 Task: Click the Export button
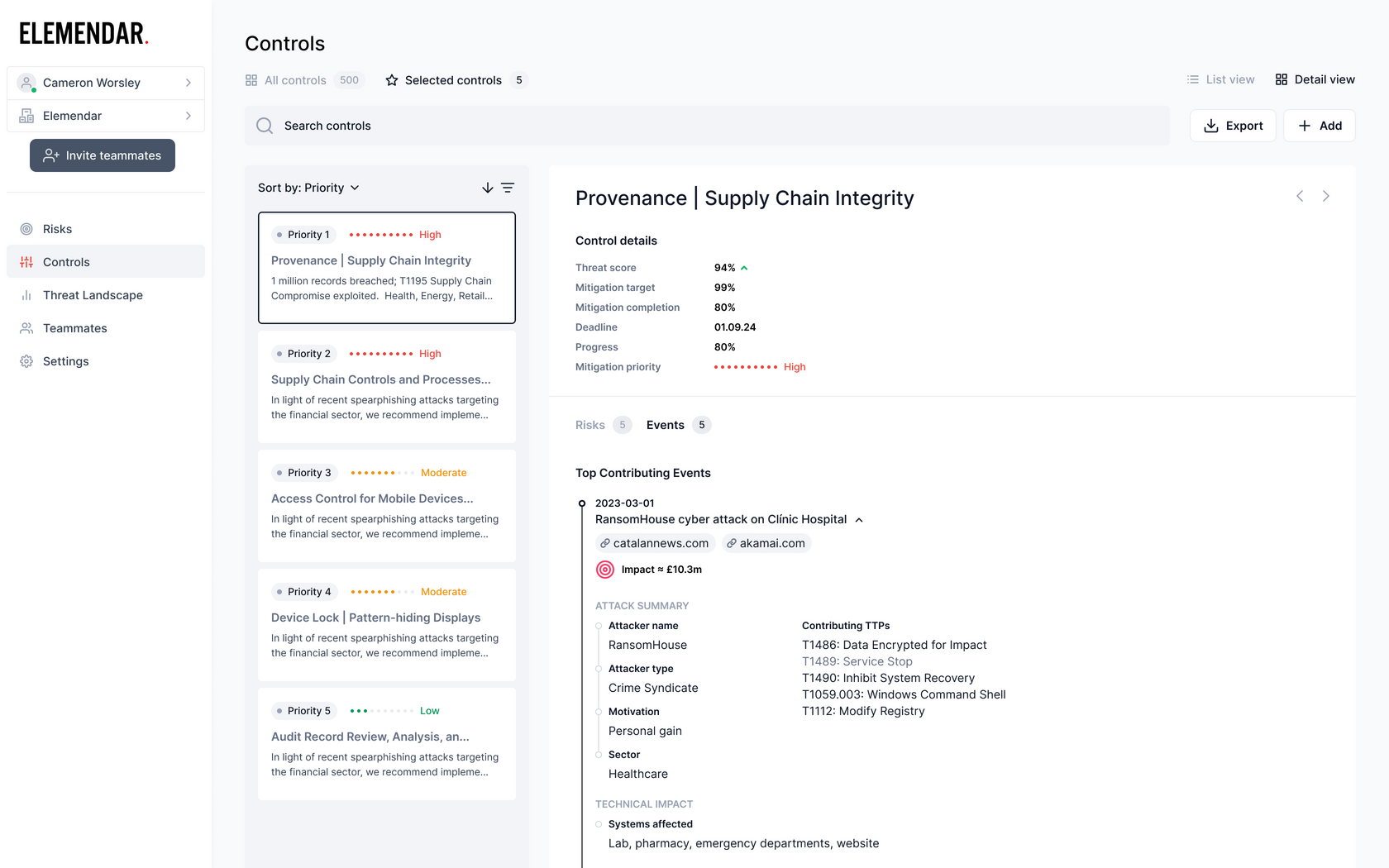point(1233,126)
